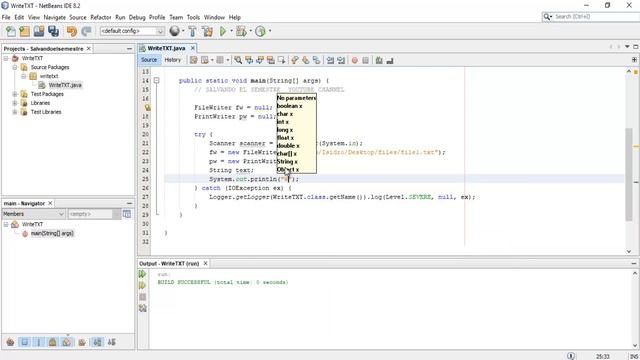Viewport: 640px width, 360px height.
Task: Click the Comment code icon in editor toolbar
Action: pyautogui.click(x=379, y=60)
